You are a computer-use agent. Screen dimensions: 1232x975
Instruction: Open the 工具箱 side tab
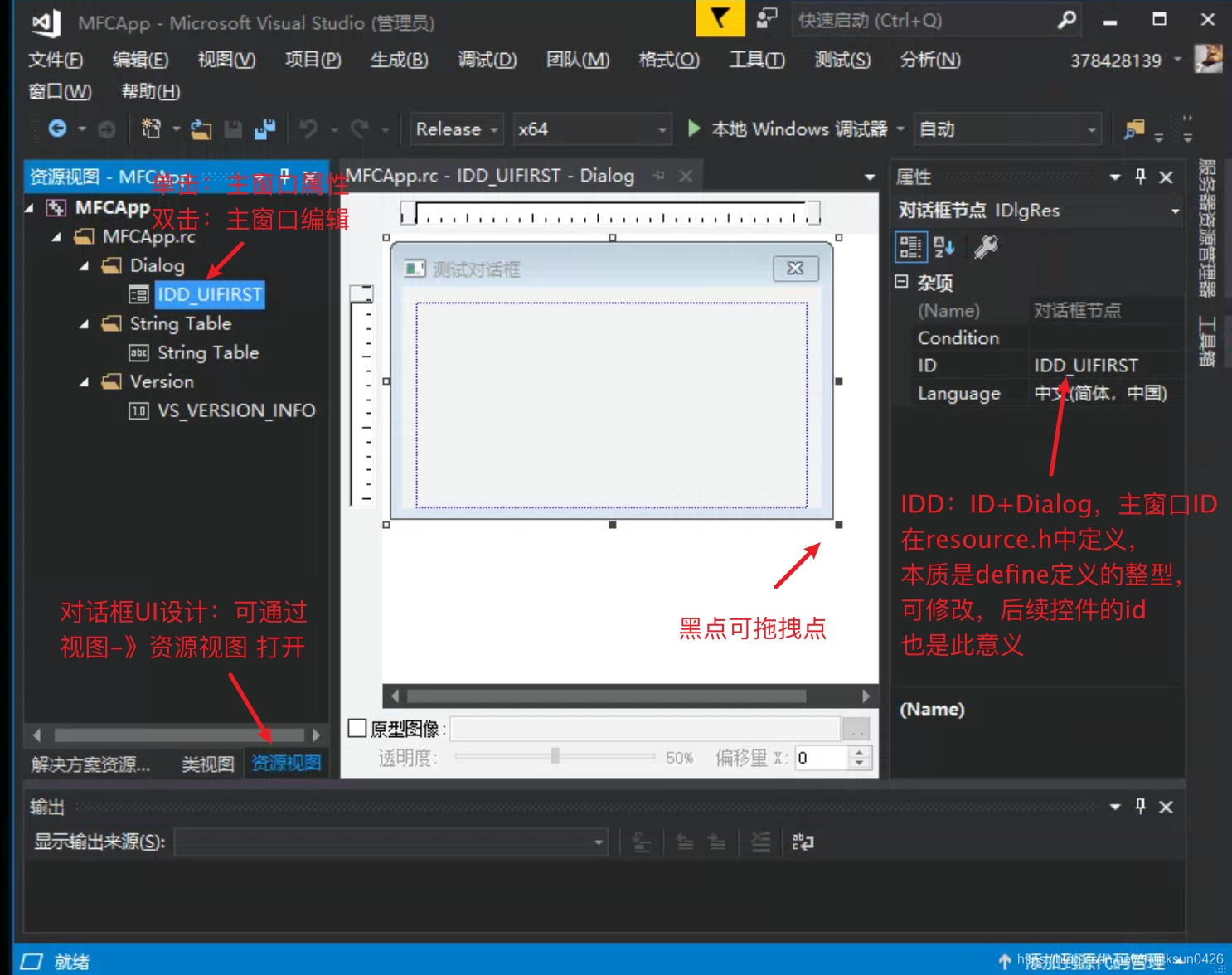point(1206,341)
